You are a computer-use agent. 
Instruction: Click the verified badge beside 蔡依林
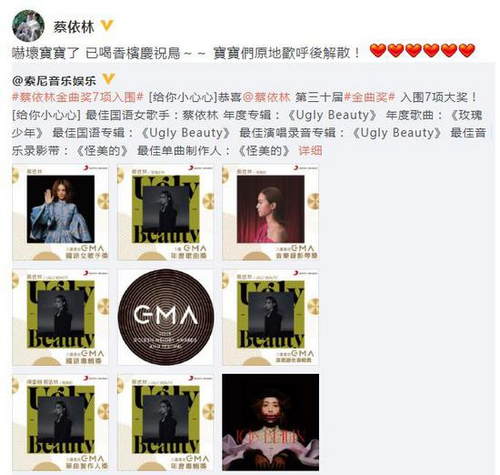pos(107,25)
